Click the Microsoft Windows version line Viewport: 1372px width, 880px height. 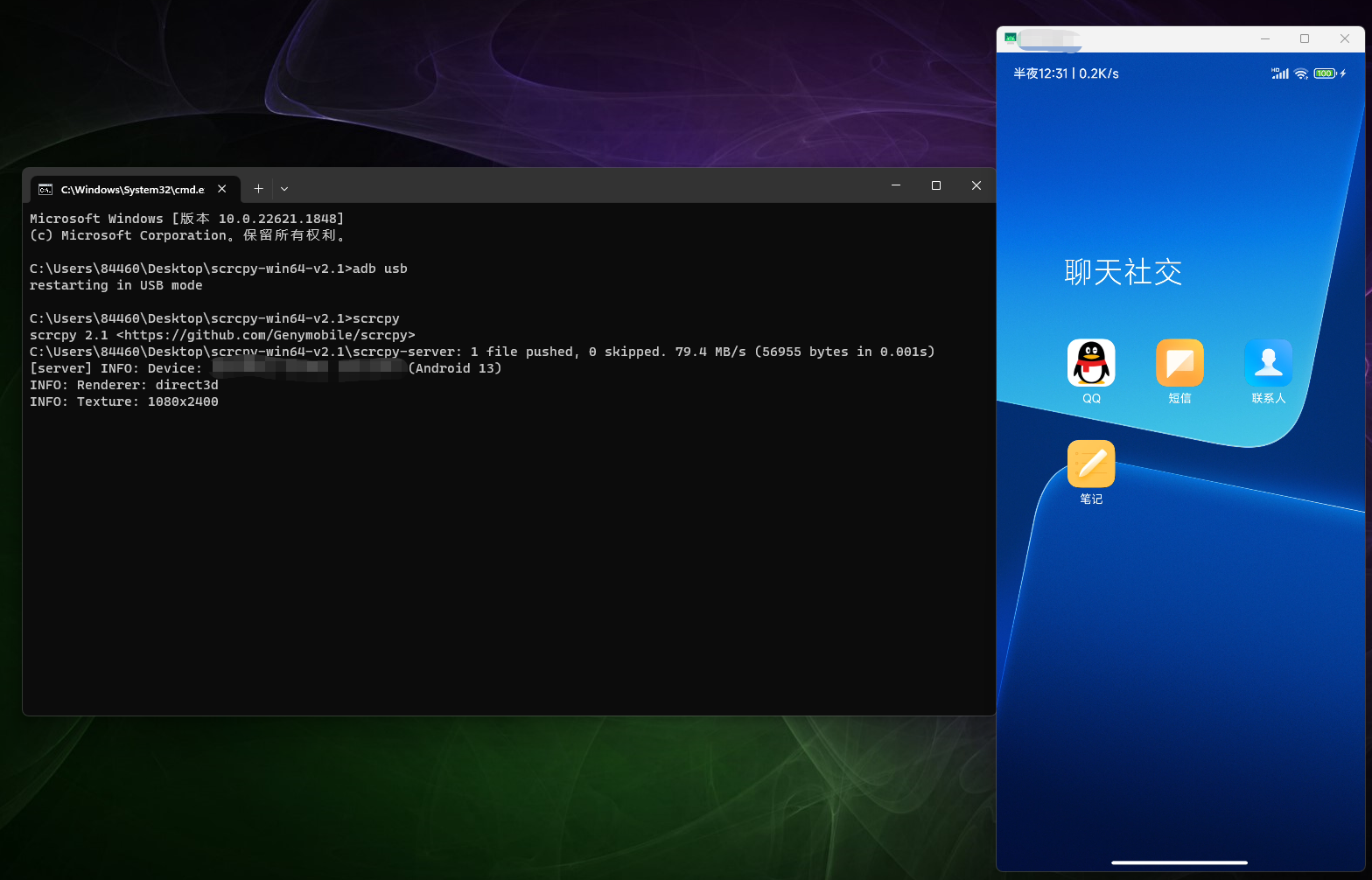187,219
